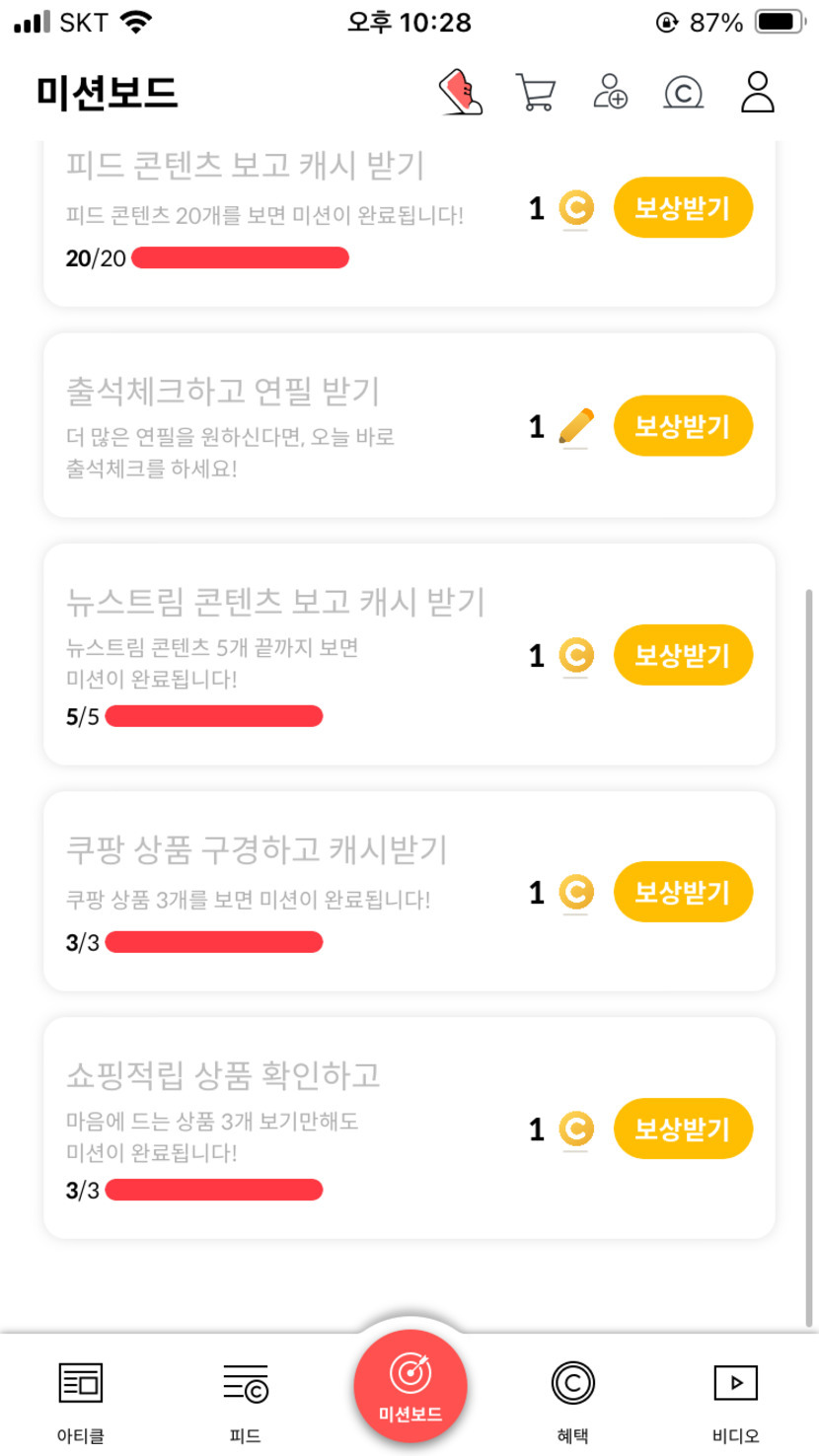This screenshot has width=819, height=1456.
Task: Open the shopping cart icon
Action: click(x=536, y=93)
